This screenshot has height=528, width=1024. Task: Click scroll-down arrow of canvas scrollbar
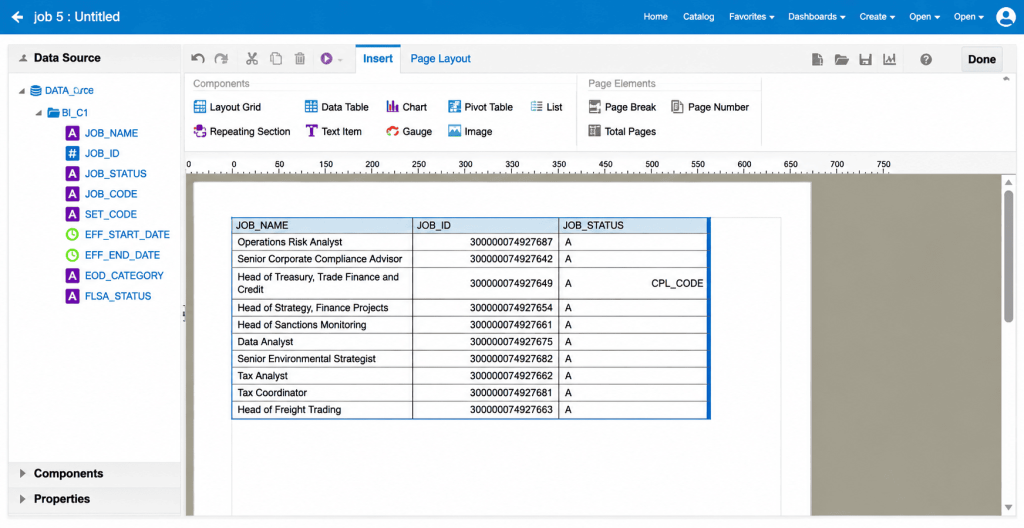(x=1008, y=508)
